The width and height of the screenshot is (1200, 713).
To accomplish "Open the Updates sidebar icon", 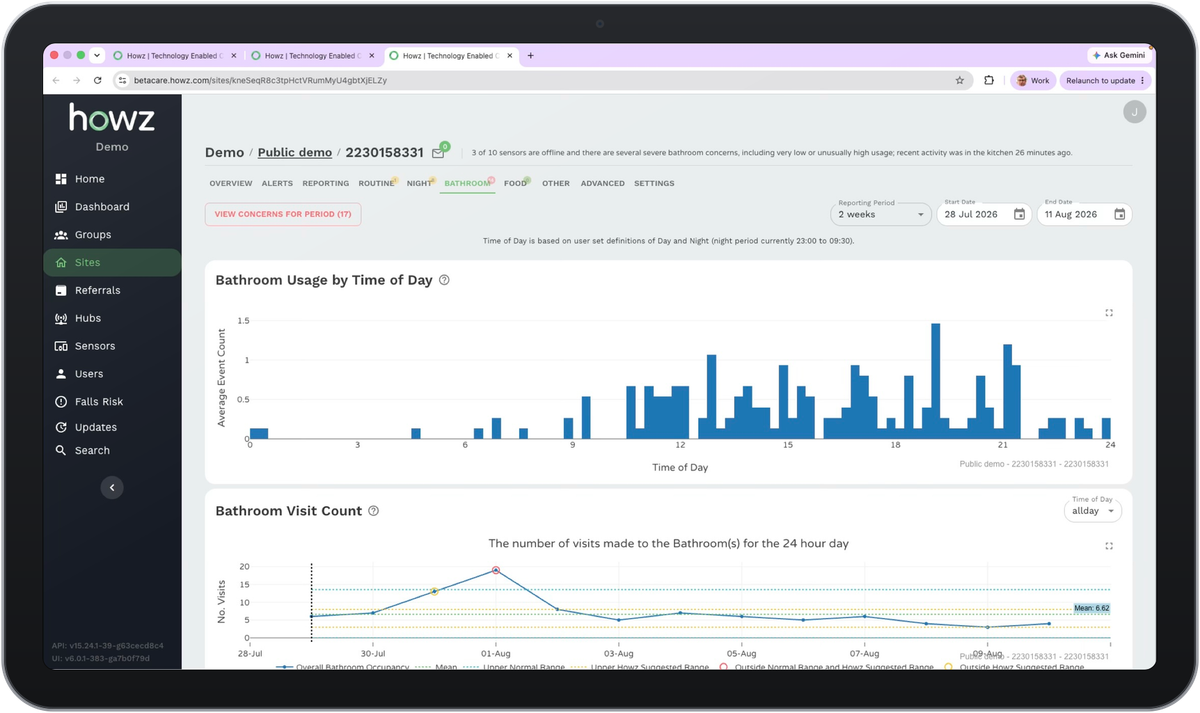I will click(62, 427).
